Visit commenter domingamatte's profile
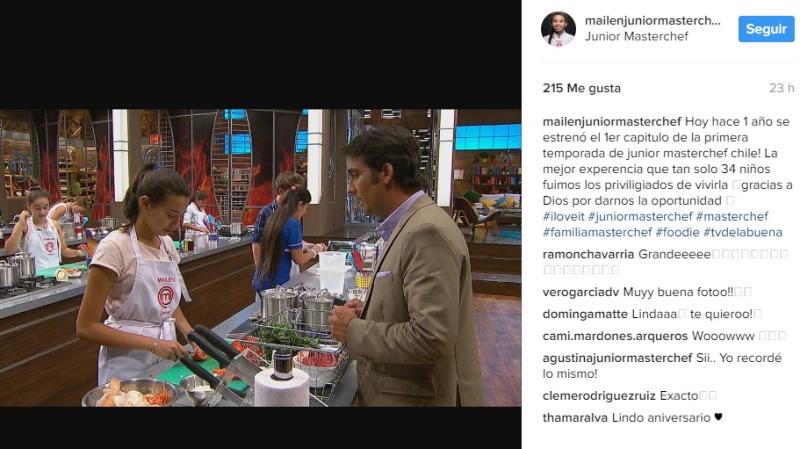Screen dimensions: 800x449 coord(585,314)
